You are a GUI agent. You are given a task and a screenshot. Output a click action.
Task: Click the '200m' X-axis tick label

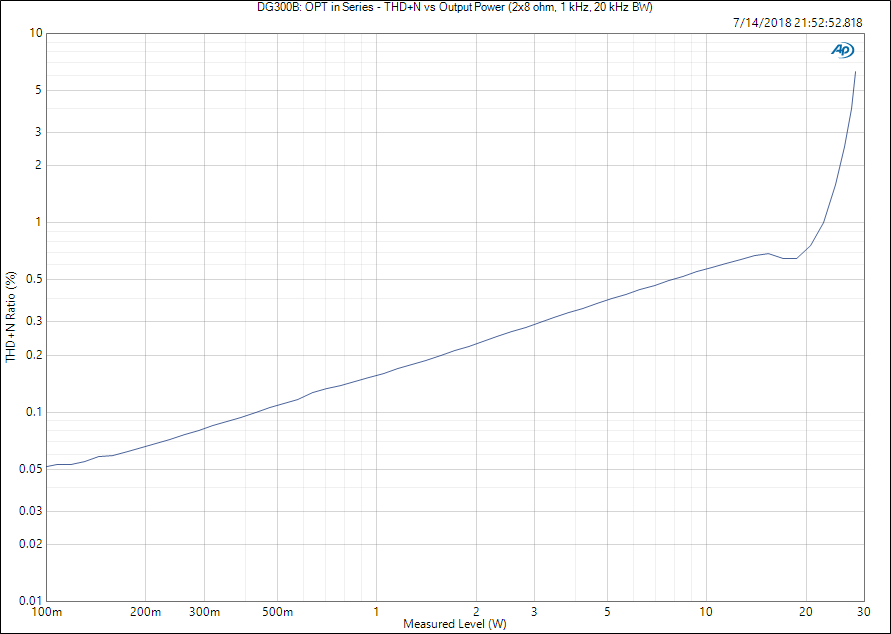[146, 612]
